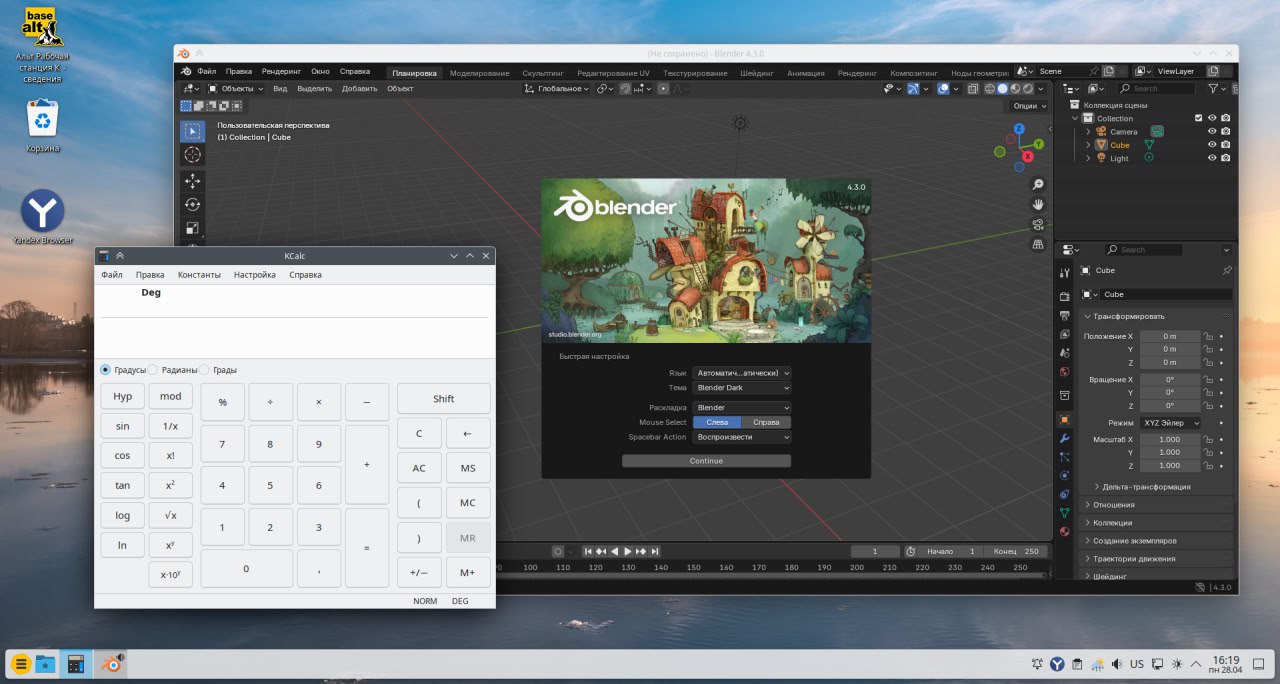
Task: Hide the Cube in the outliner viewport
Action: [1212, 145]
